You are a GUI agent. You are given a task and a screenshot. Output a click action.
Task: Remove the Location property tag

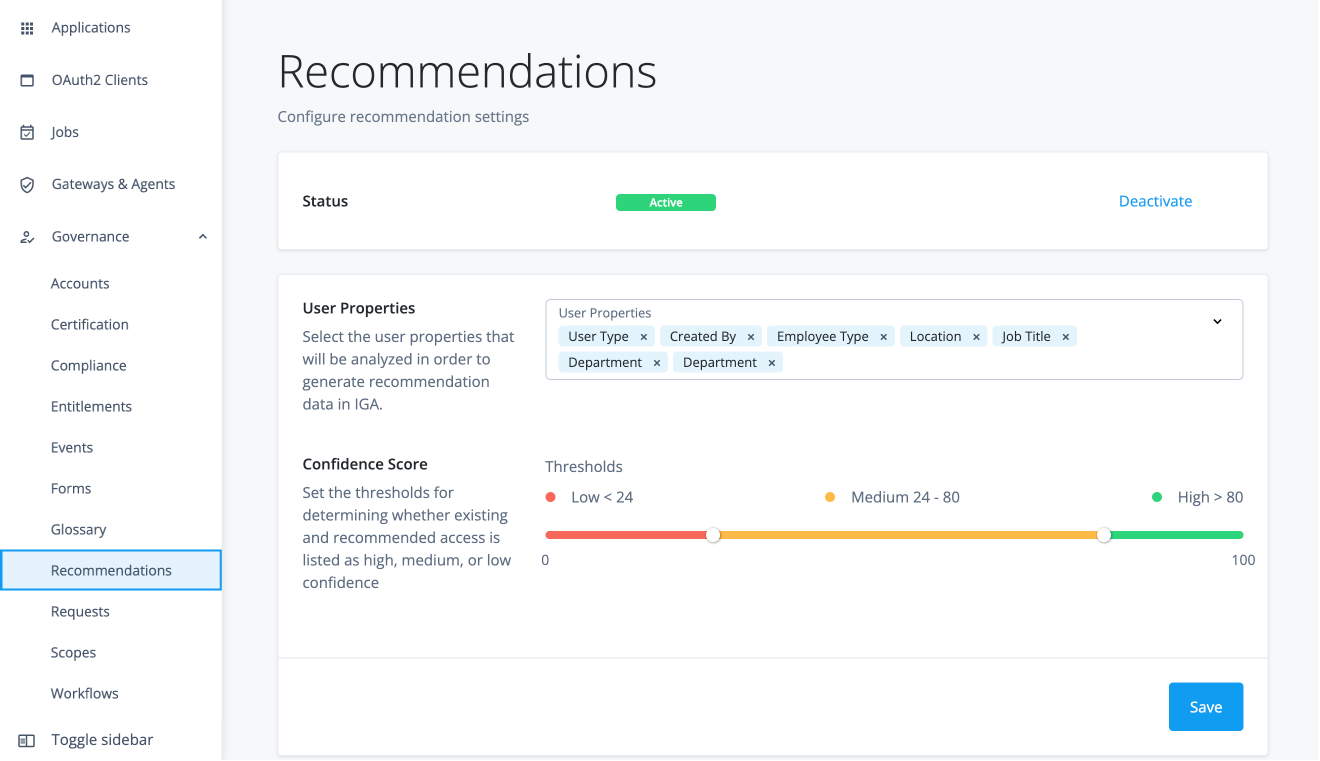(976, 336)
